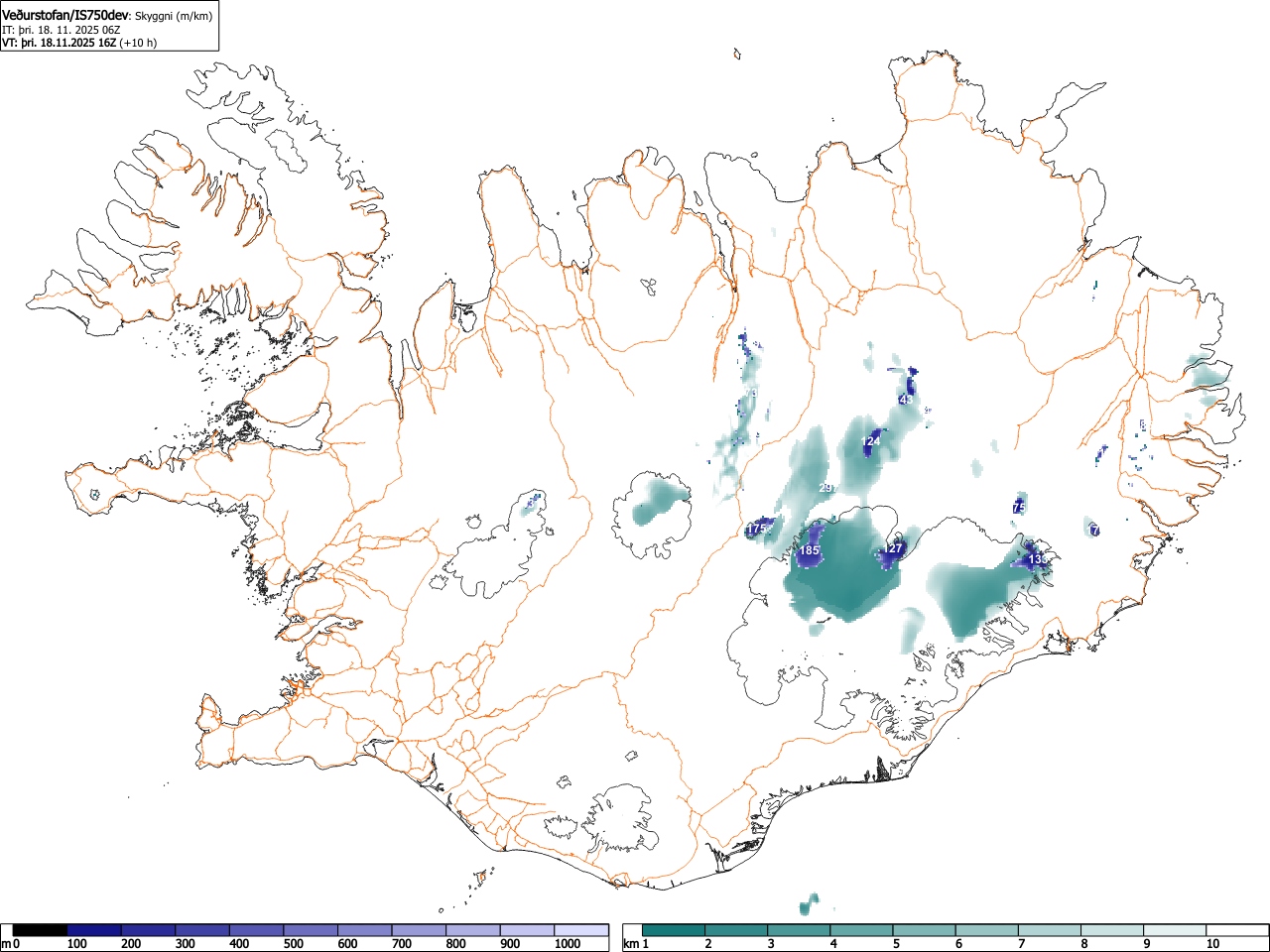Click the '185' visibility value on the map
This screenshot has width=1270, height=952.
pyautogui.click(x=809, y=550)
